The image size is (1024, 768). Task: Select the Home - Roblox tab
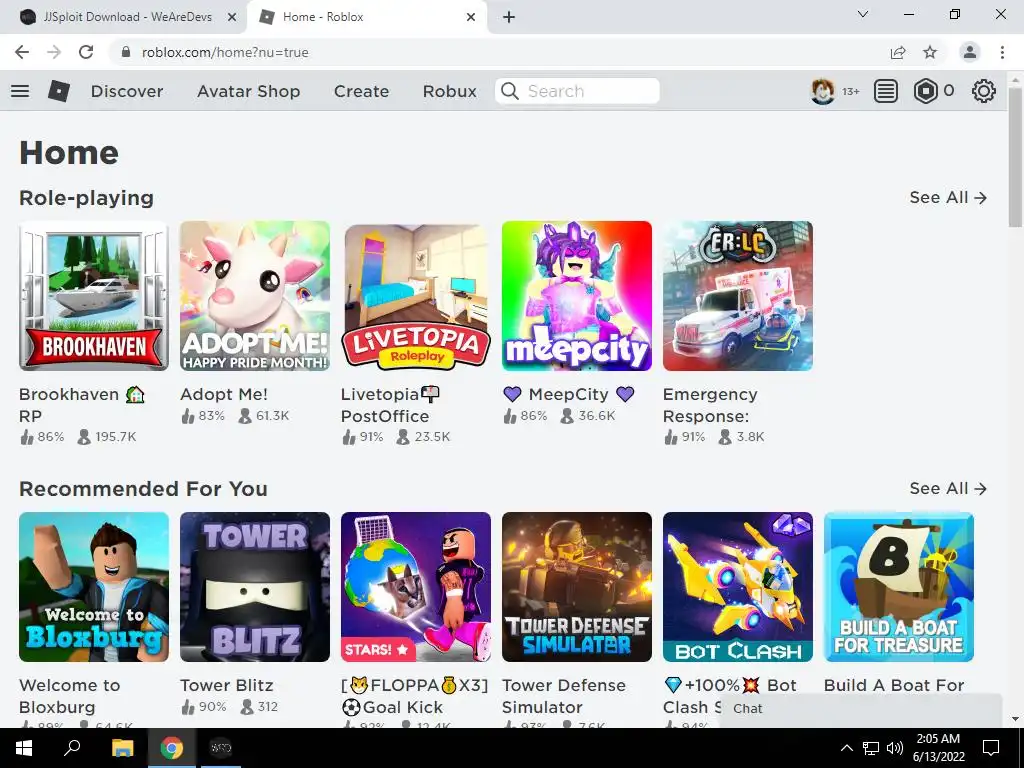(x=366, y=17)
